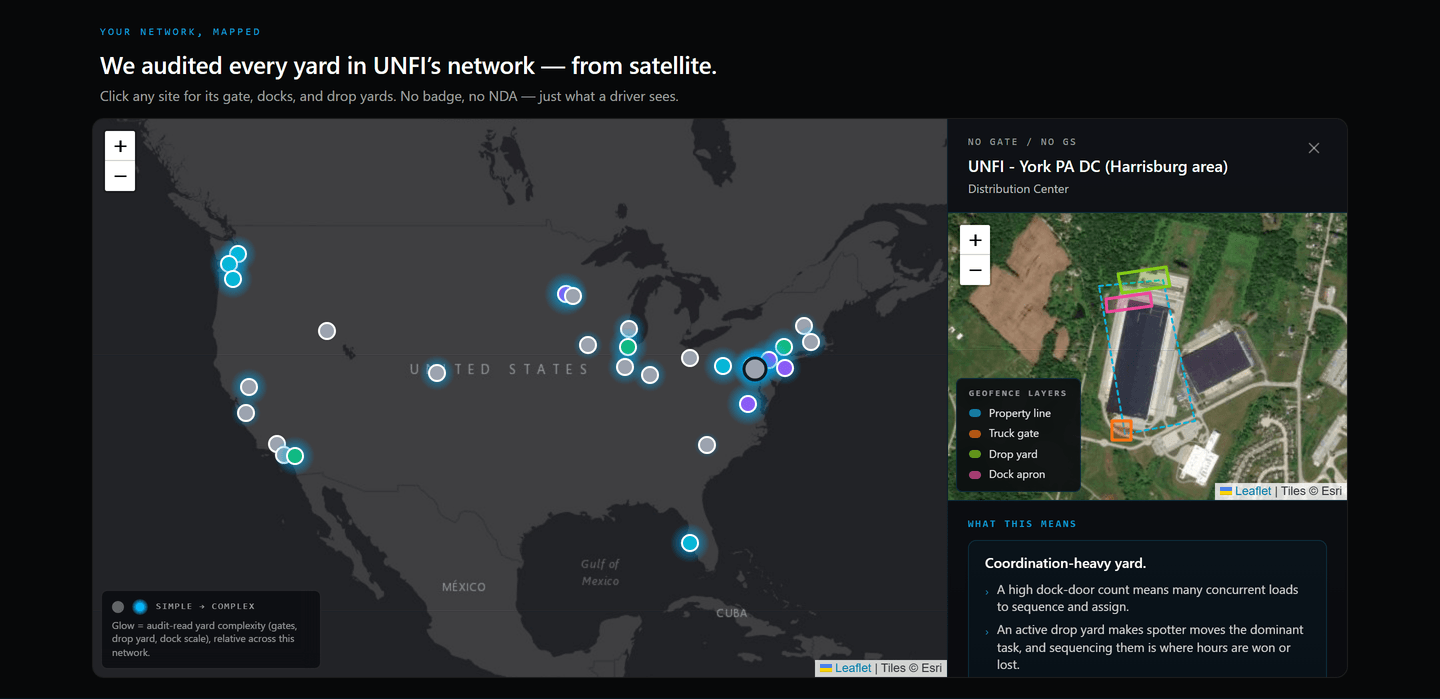The image size is (1440, 699).
Task: Select gray marker directly below Chicago green marker
Action: 625,367
